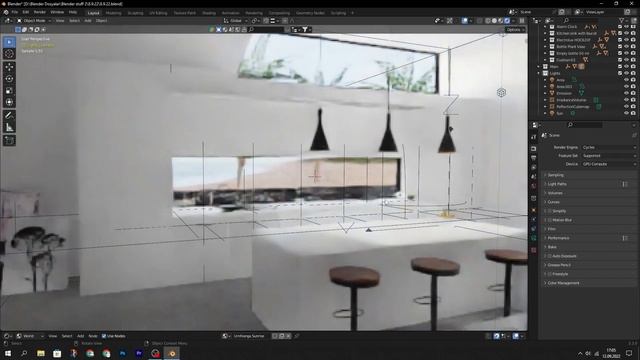Select the ReflectionCubemap item

[x=573, y=107]
